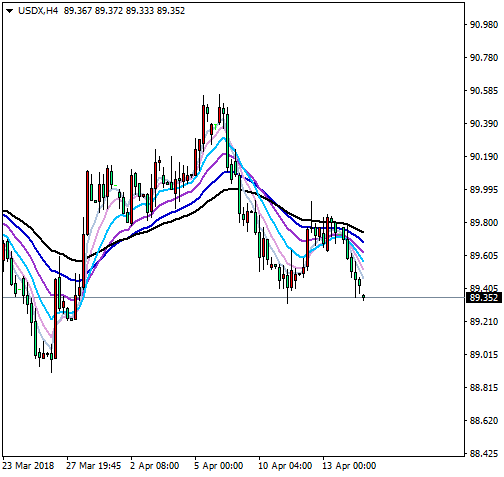Select the 5 Apr 00:00 time marker
The width and height of the screenshot is (504, 477).
(219, 466)
